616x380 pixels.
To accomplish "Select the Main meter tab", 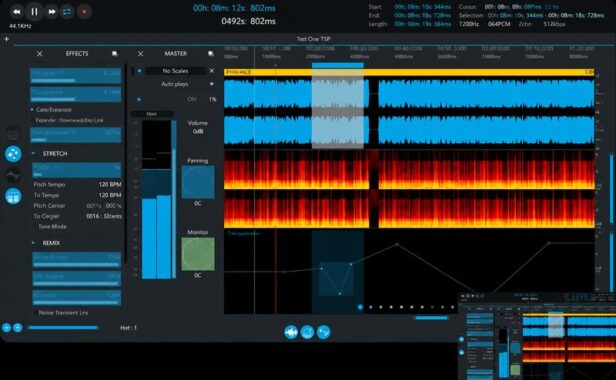I will coord(152,114).
